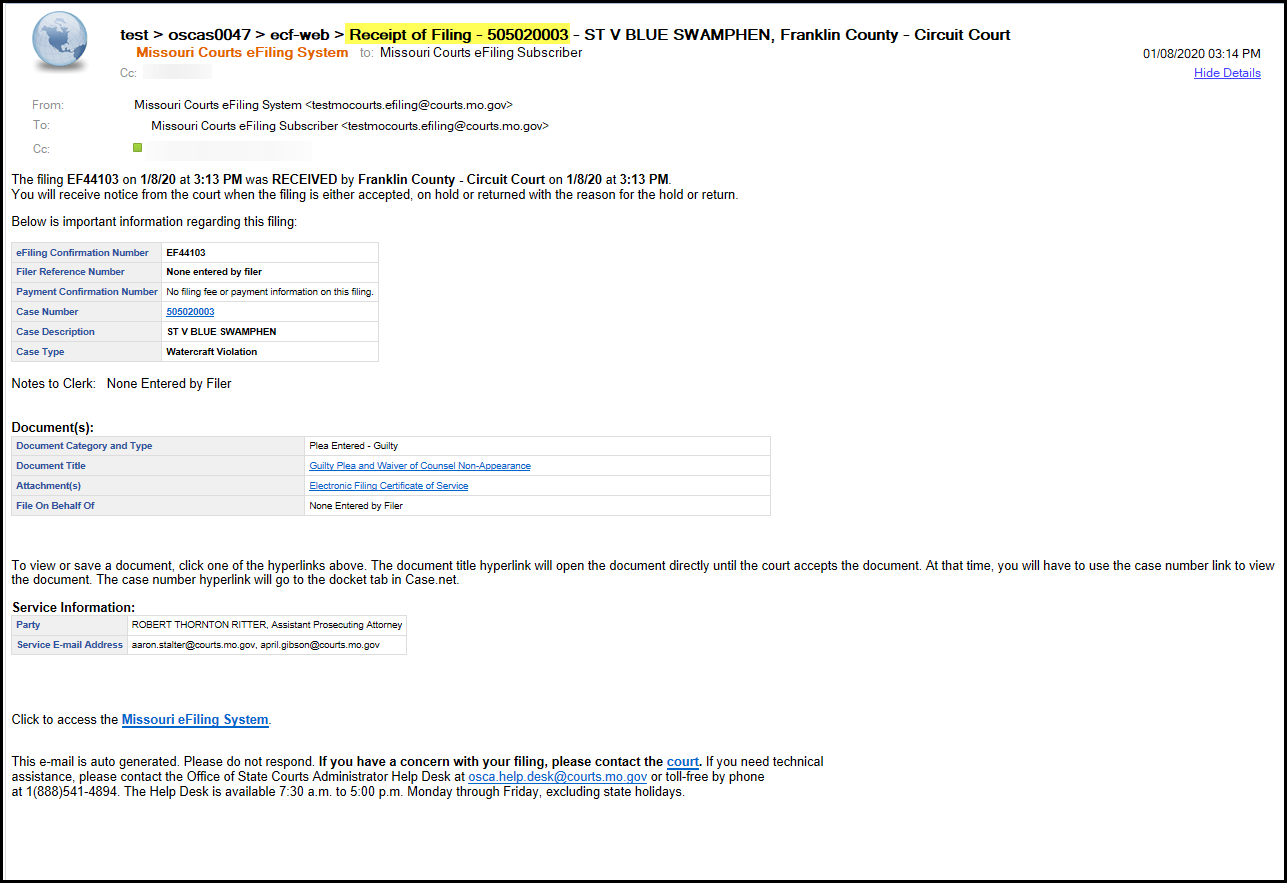The width and height of the screenshot is (1287, 883).
Task: Open case number 505020003 link
Action: (190, 312)
